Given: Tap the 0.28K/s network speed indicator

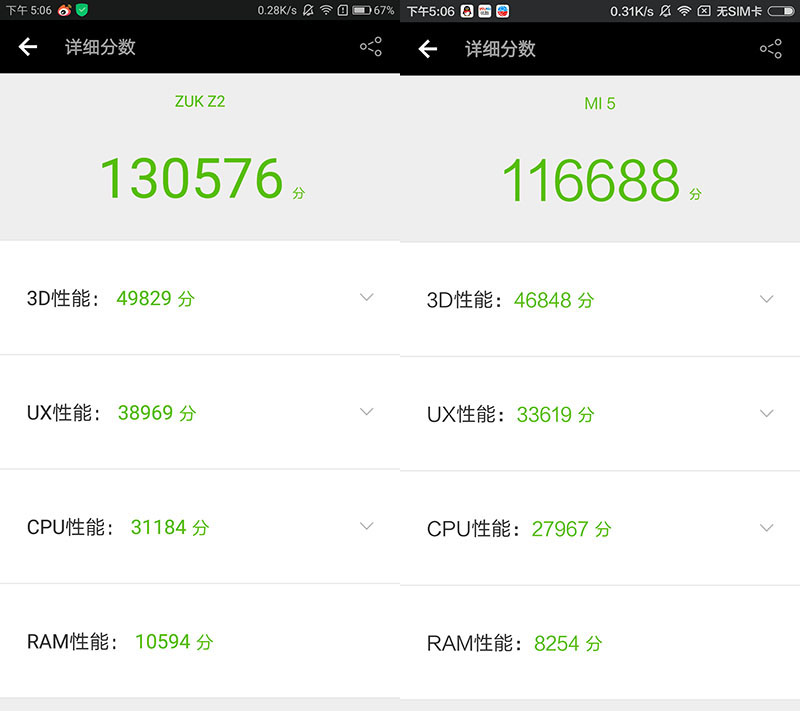Looking at the screenshot, I should point(277,10).
